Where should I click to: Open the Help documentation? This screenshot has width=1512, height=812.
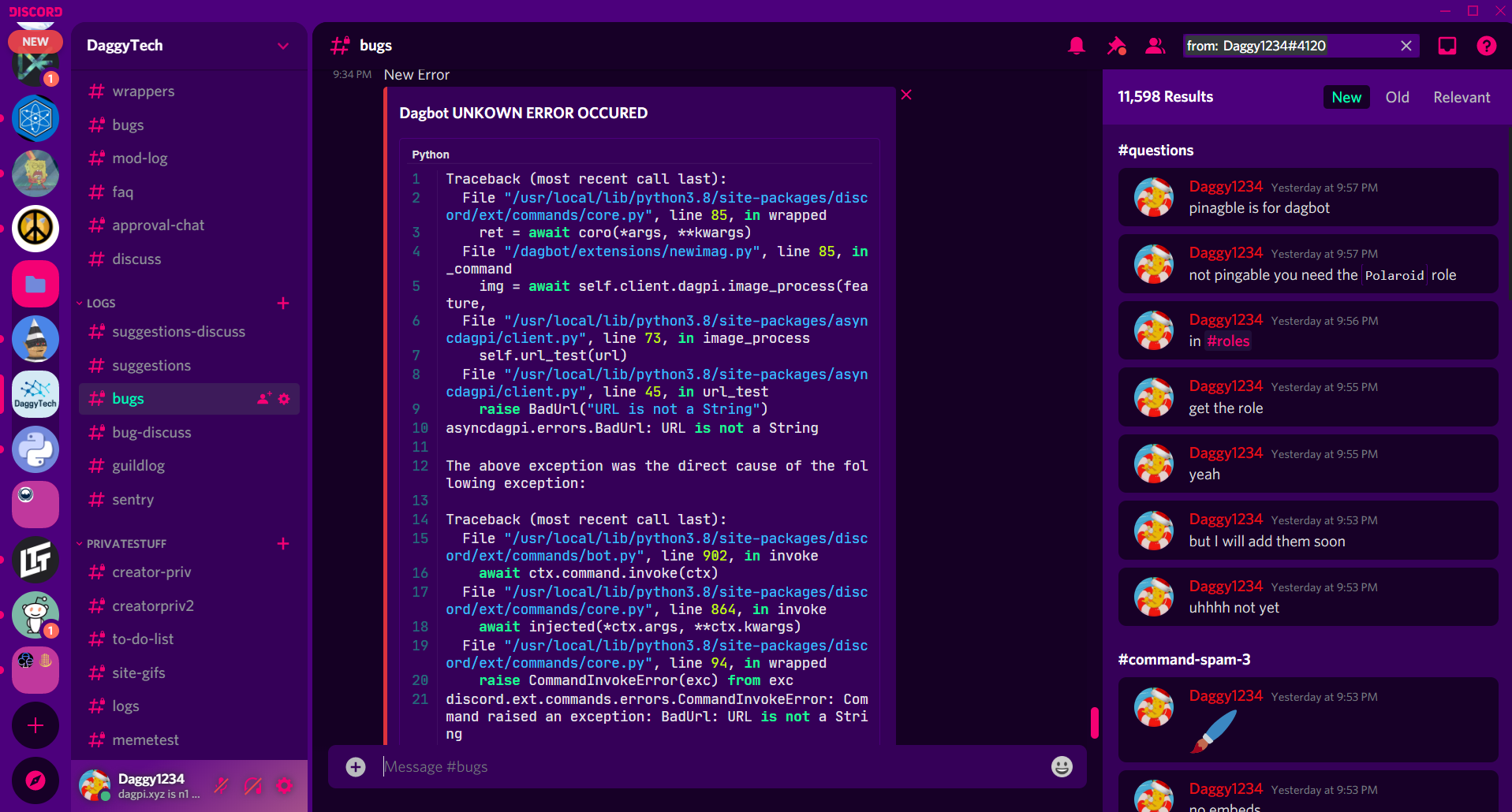click(1487, 46)
